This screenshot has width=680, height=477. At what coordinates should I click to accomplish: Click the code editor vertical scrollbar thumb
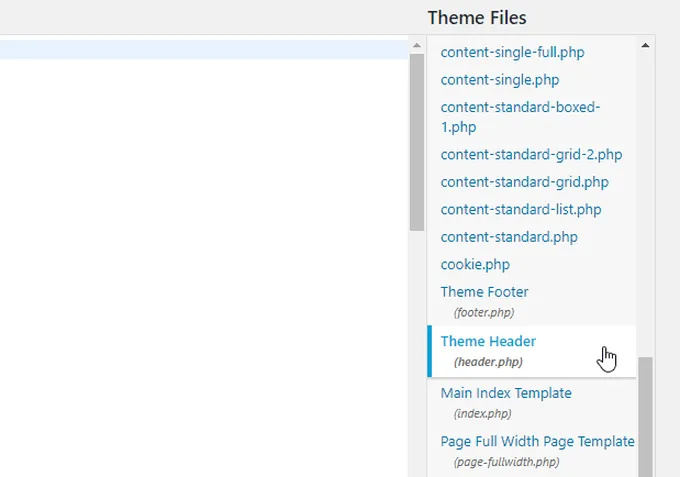[417, 140]
